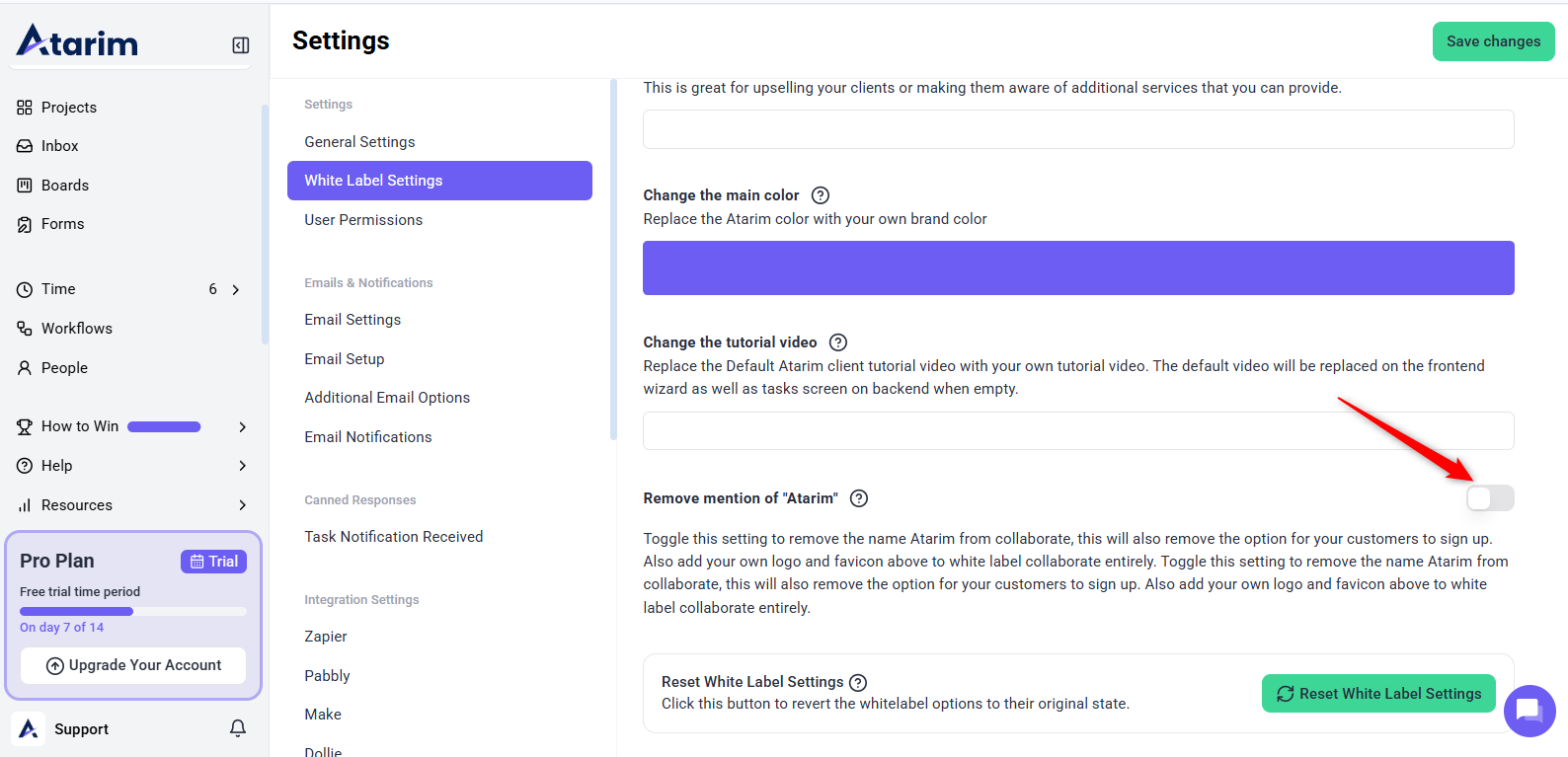Open Email Notifications settings
Viewport: 1568px width, 757px height.
pyautogui.click(x=367, y=437)
